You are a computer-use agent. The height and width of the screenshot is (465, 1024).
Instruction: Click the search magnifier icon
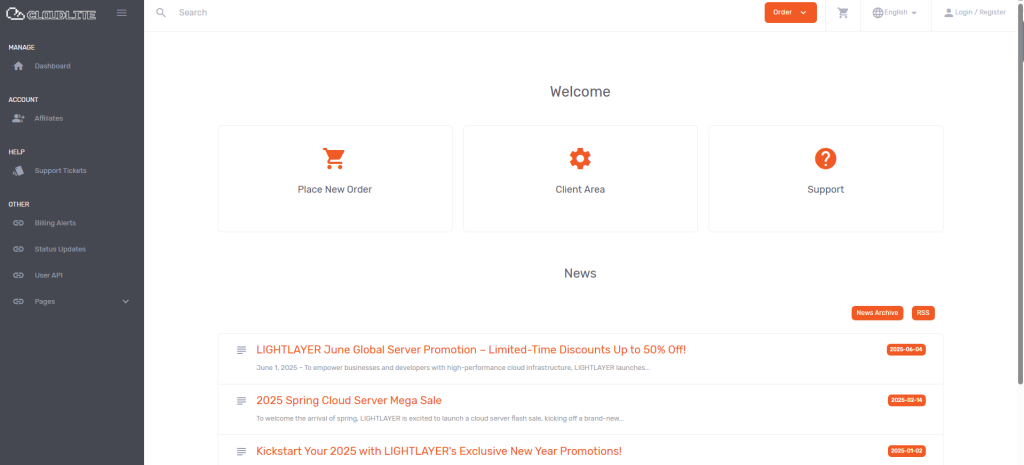coord(161,13)
